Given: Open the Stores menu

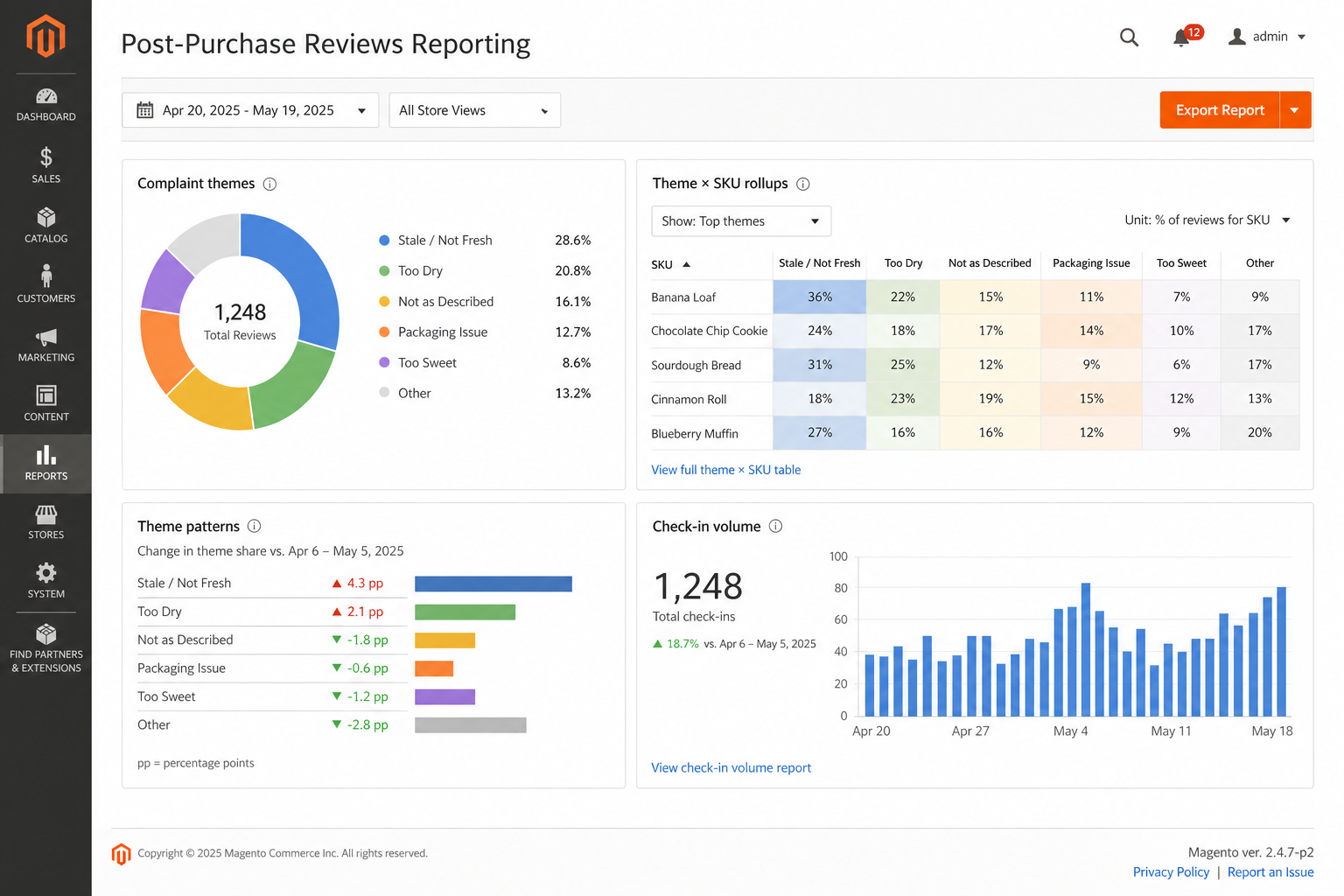Looking at the screenshot, I should pyautogui.click(x=45, y=522).
